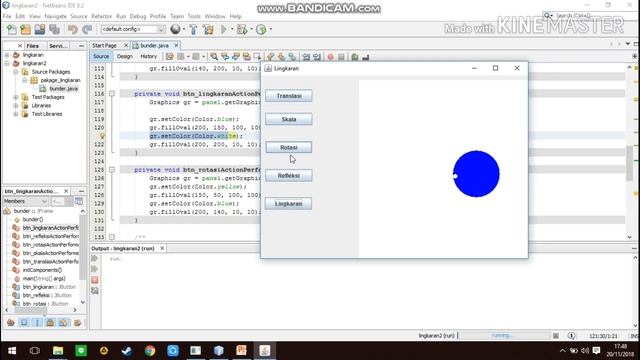Open the Refactor menu

[102, 16]
